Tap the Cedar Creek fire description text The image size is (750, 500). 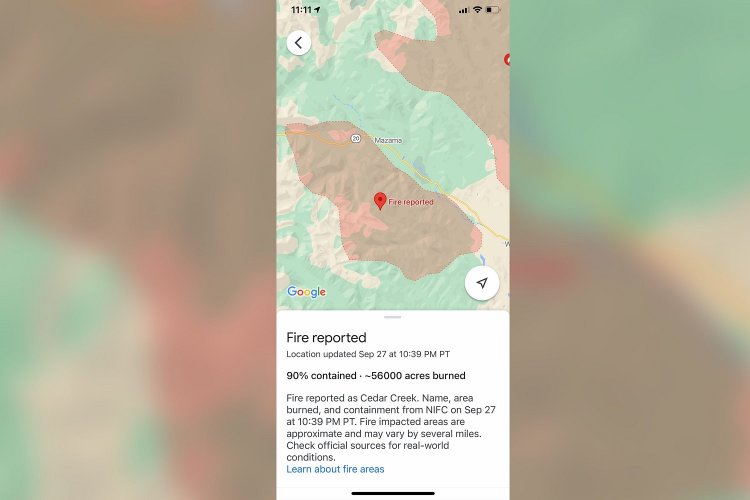[391, 427]
